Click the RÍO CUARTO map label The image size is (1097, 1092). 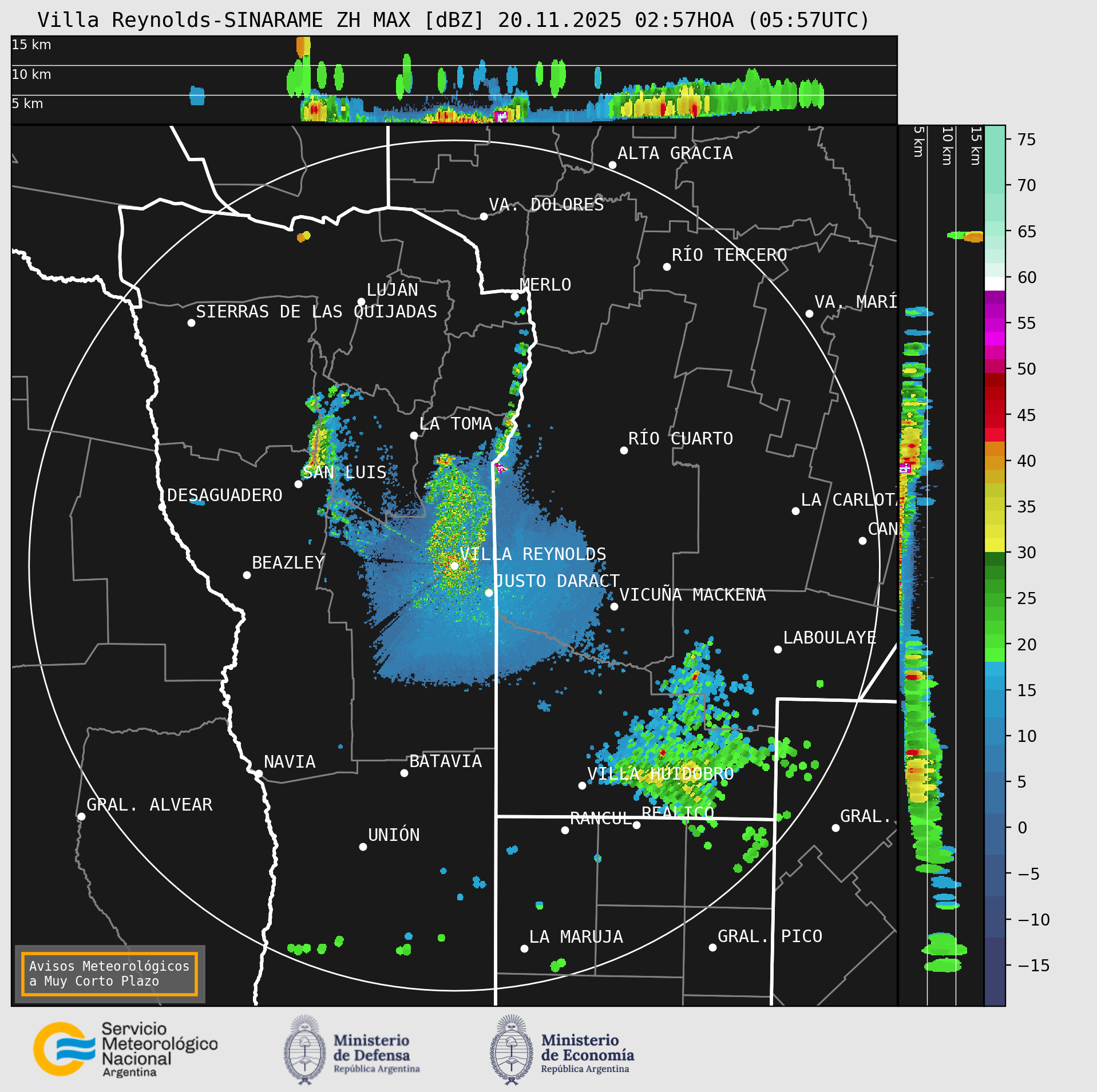coord(680,438)
